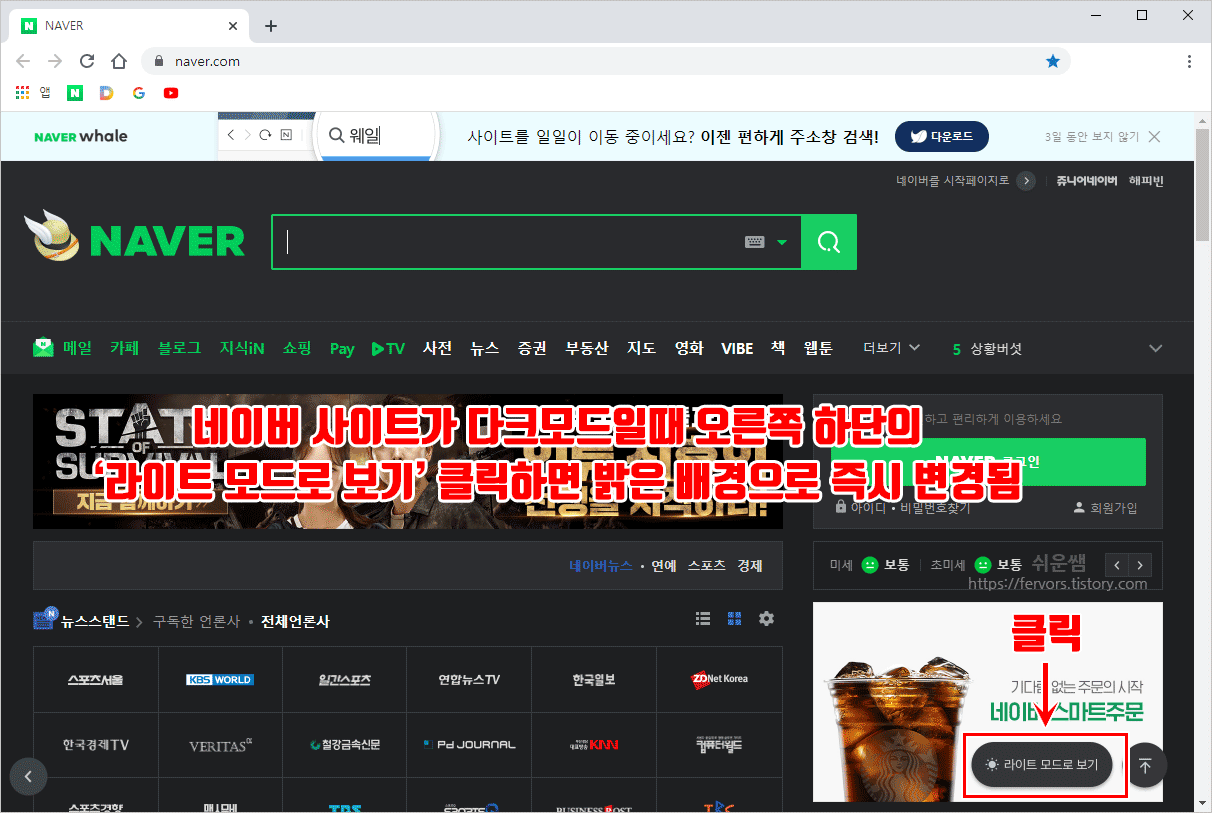Click the browser back arrow
1212x813 pixels.
tap(24, 61)
